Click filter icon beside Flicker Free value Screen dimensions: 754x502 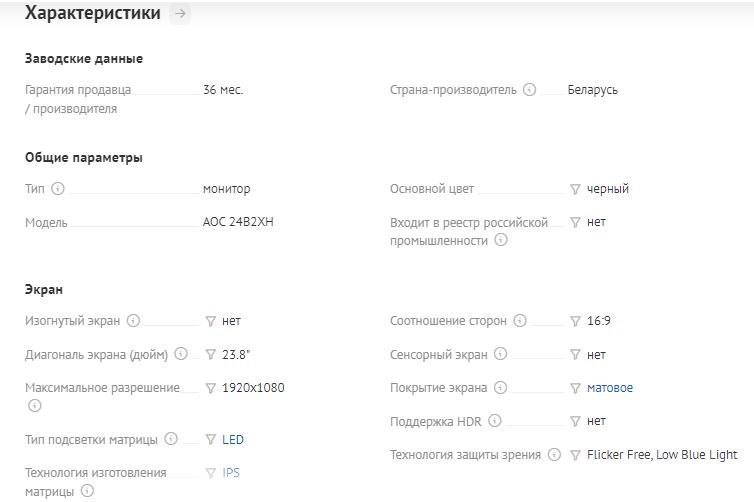(575, 455)
